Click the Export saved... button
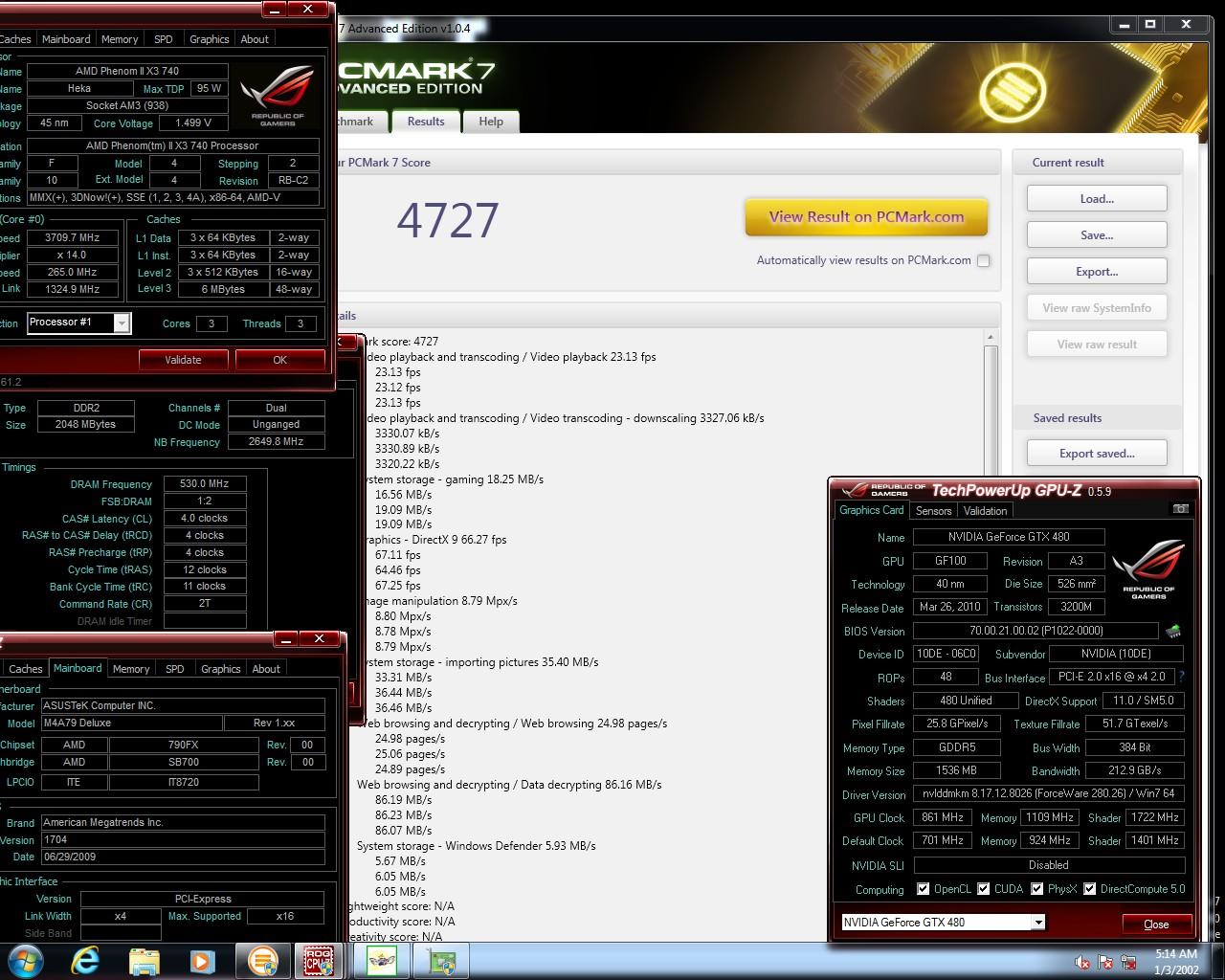This screenshot has height=980, width=1225. click(x=1097, y=454)
